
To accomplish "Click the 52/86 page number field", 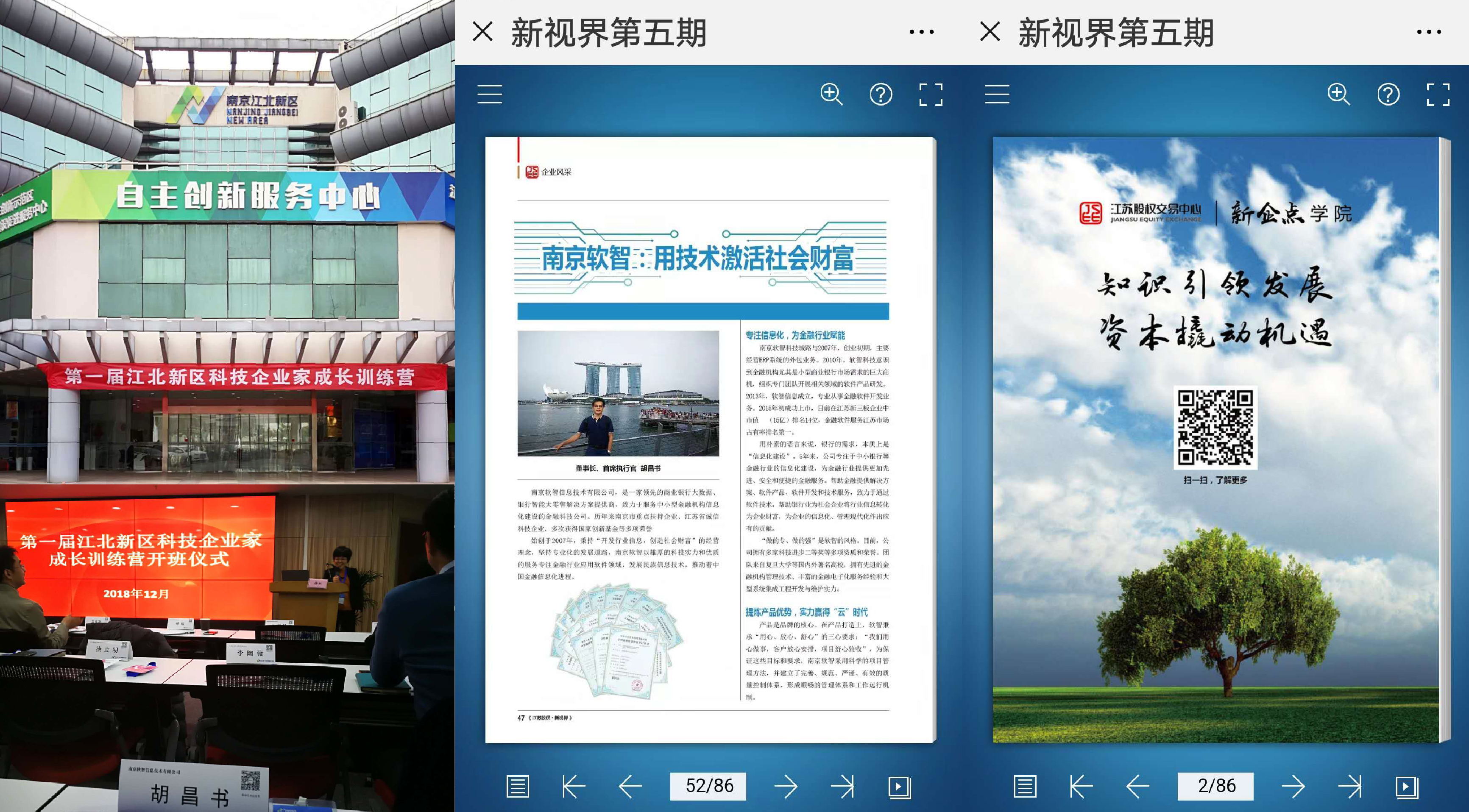I will click(x=708, y=786).
